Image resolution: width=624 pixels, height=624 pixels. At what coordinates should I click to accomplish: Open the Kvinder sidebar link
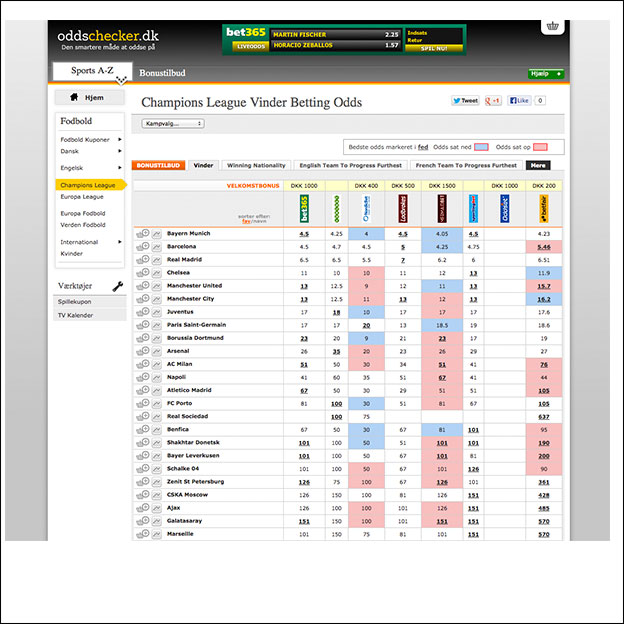pyautogui.click(x=72, y=254)
